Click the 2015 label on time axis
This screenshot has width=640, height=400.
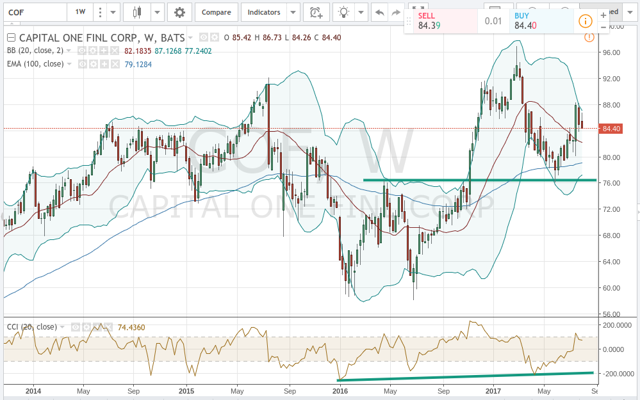click(x=187, y=391)
